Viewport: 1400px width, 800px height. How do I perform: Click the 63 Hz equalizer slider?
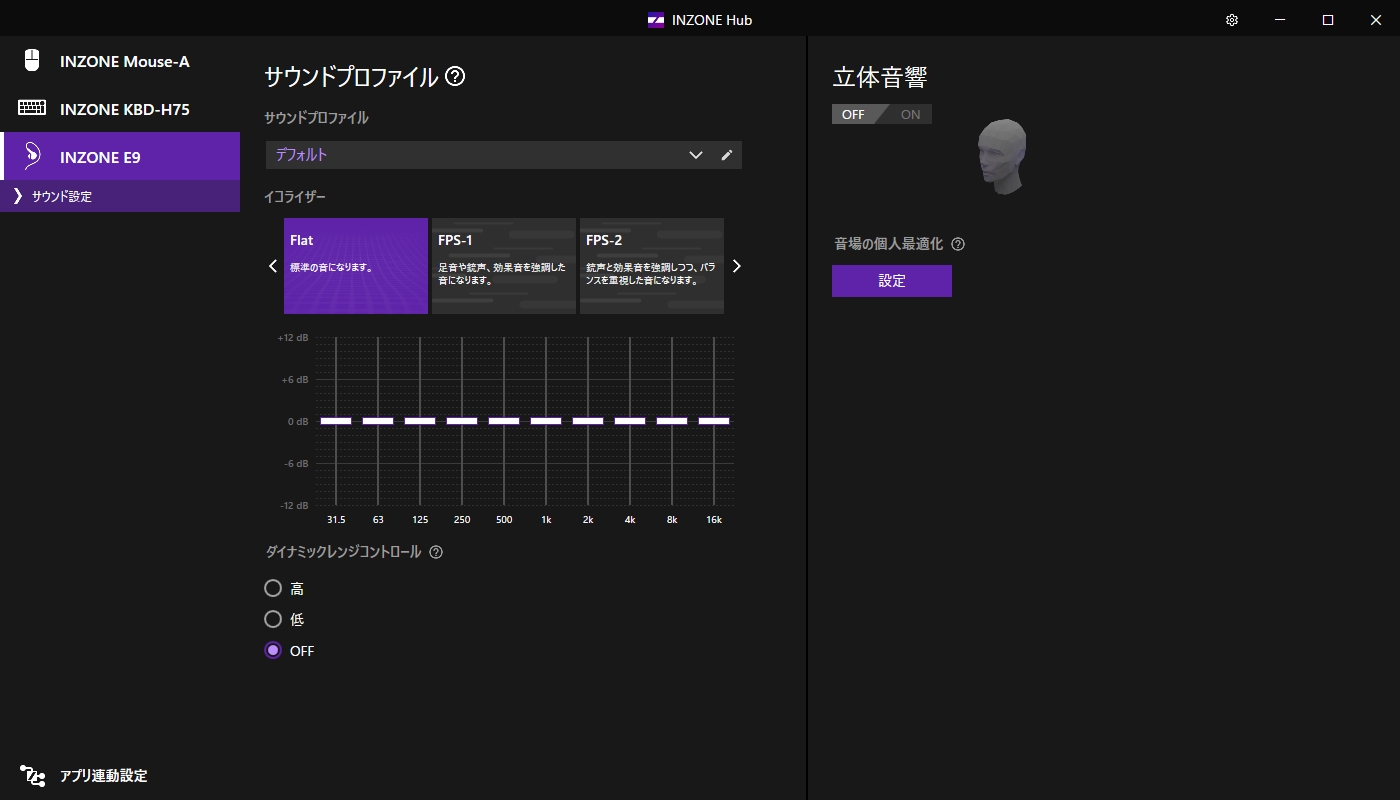[378, 421]
